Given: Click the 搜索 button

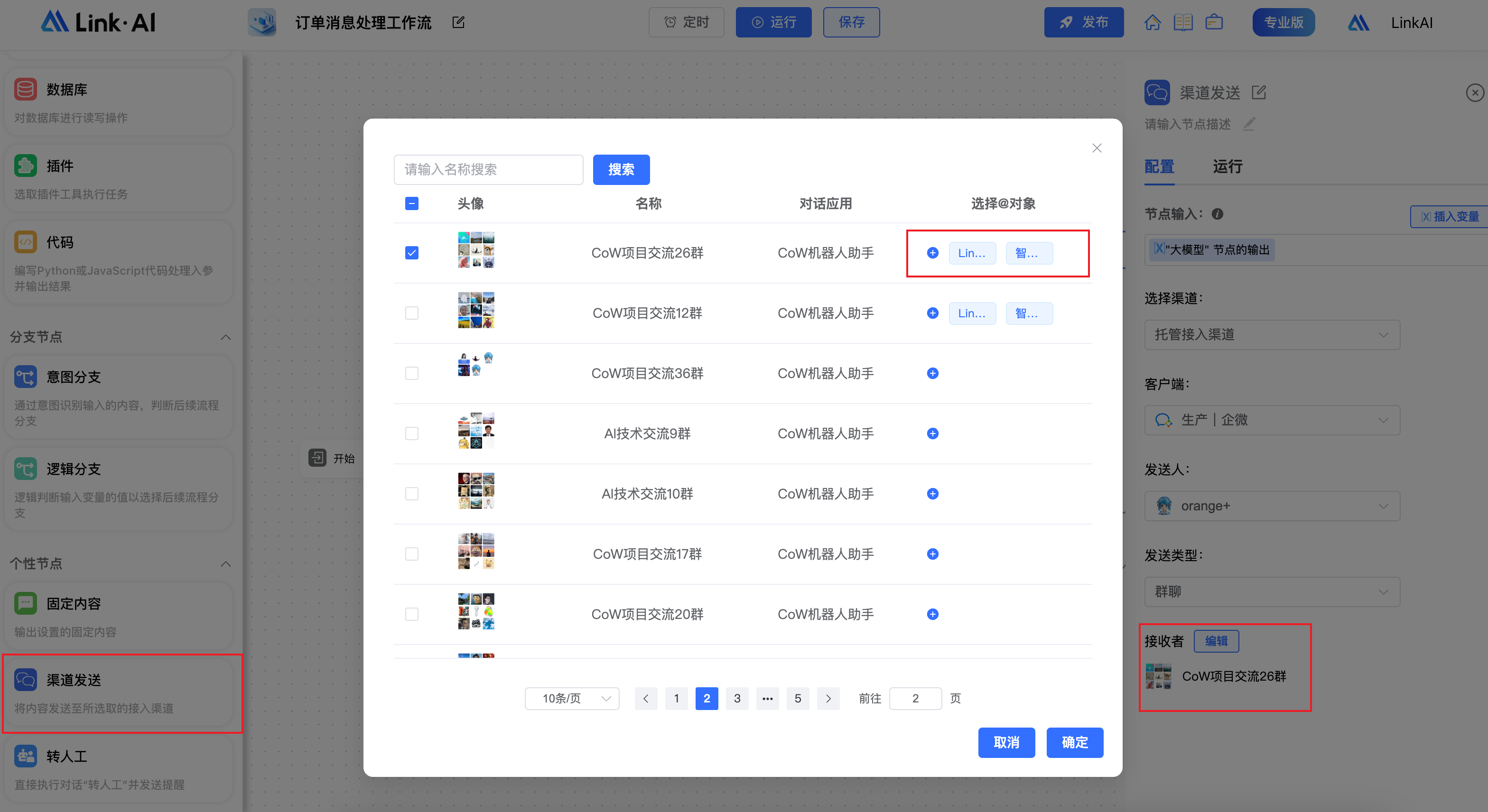Looking at the screenshot, I should tap(621, 170).
